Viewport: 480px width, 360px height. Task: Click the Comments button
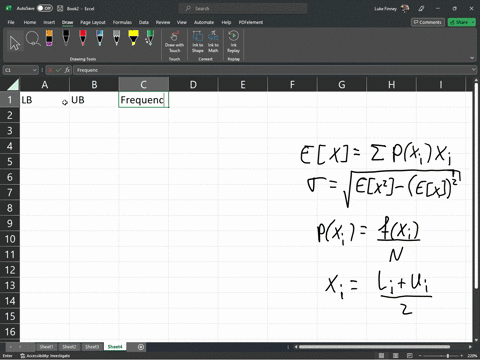(x=428, y=22)
